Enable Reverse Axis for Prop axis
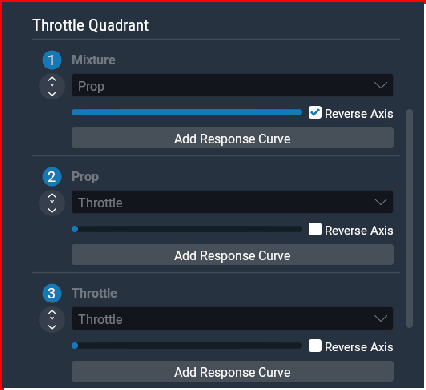This screenshot has height=390, width=426. point(315,229)
